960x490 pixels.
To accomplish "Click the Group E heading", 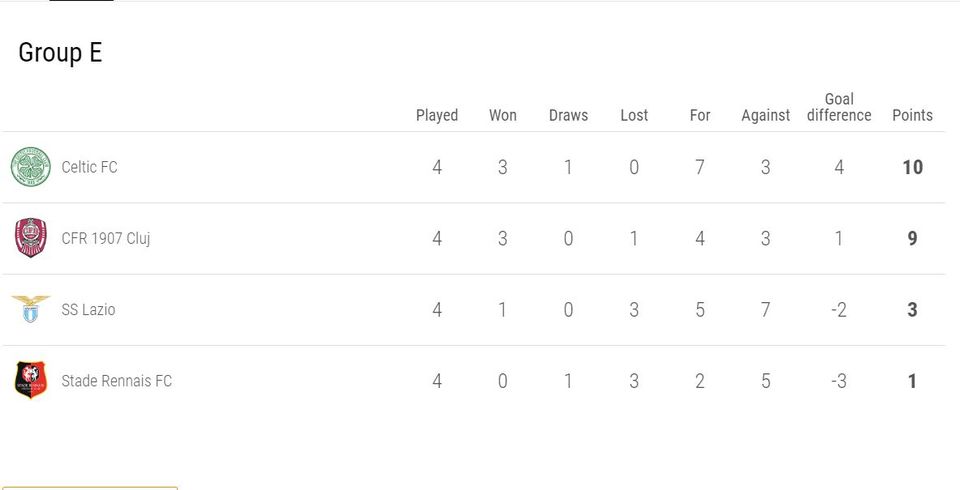I will click(x=60, y=53).
